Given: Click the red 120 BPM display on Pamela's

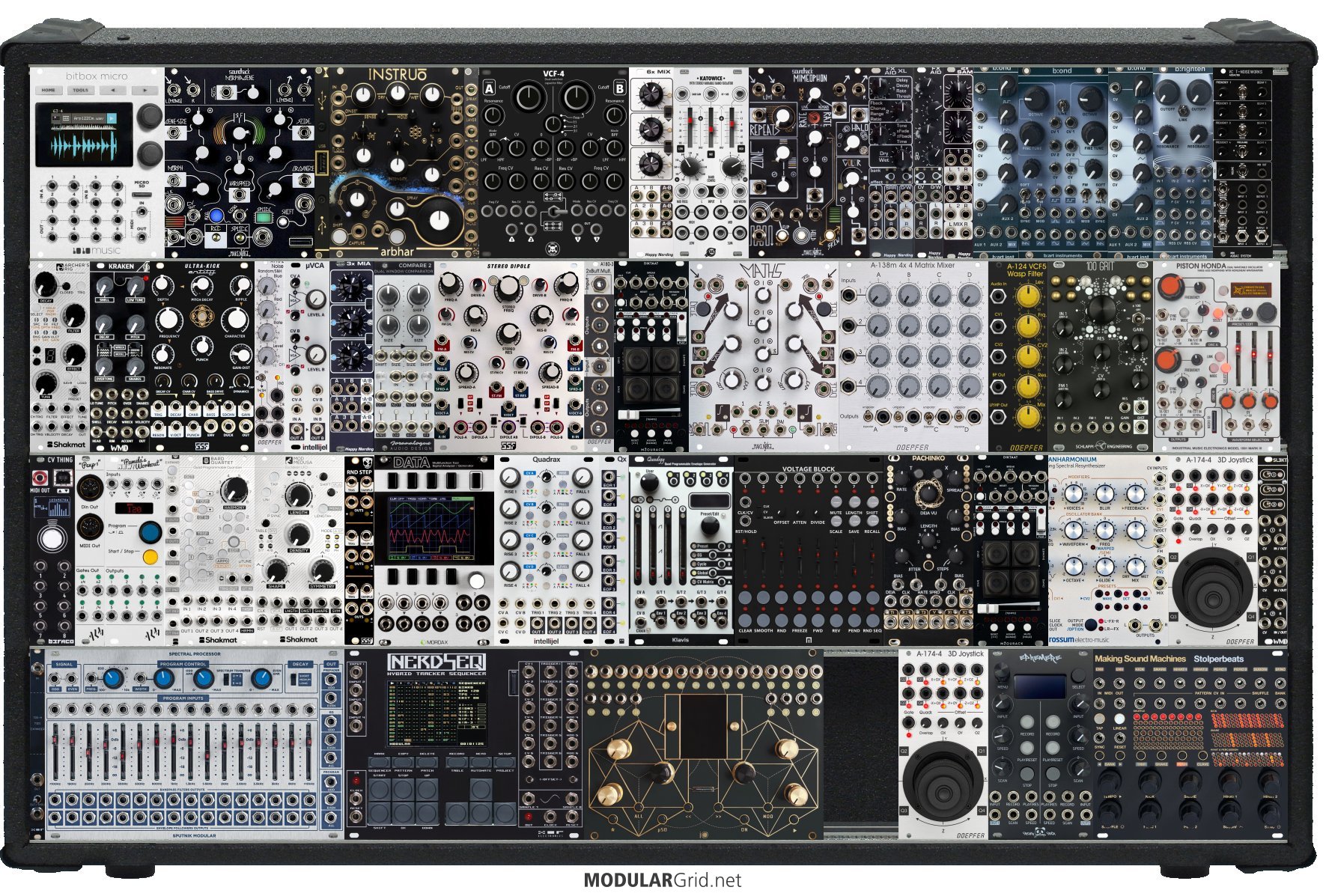Looking at the screenshot, I should tap(135, 509).
